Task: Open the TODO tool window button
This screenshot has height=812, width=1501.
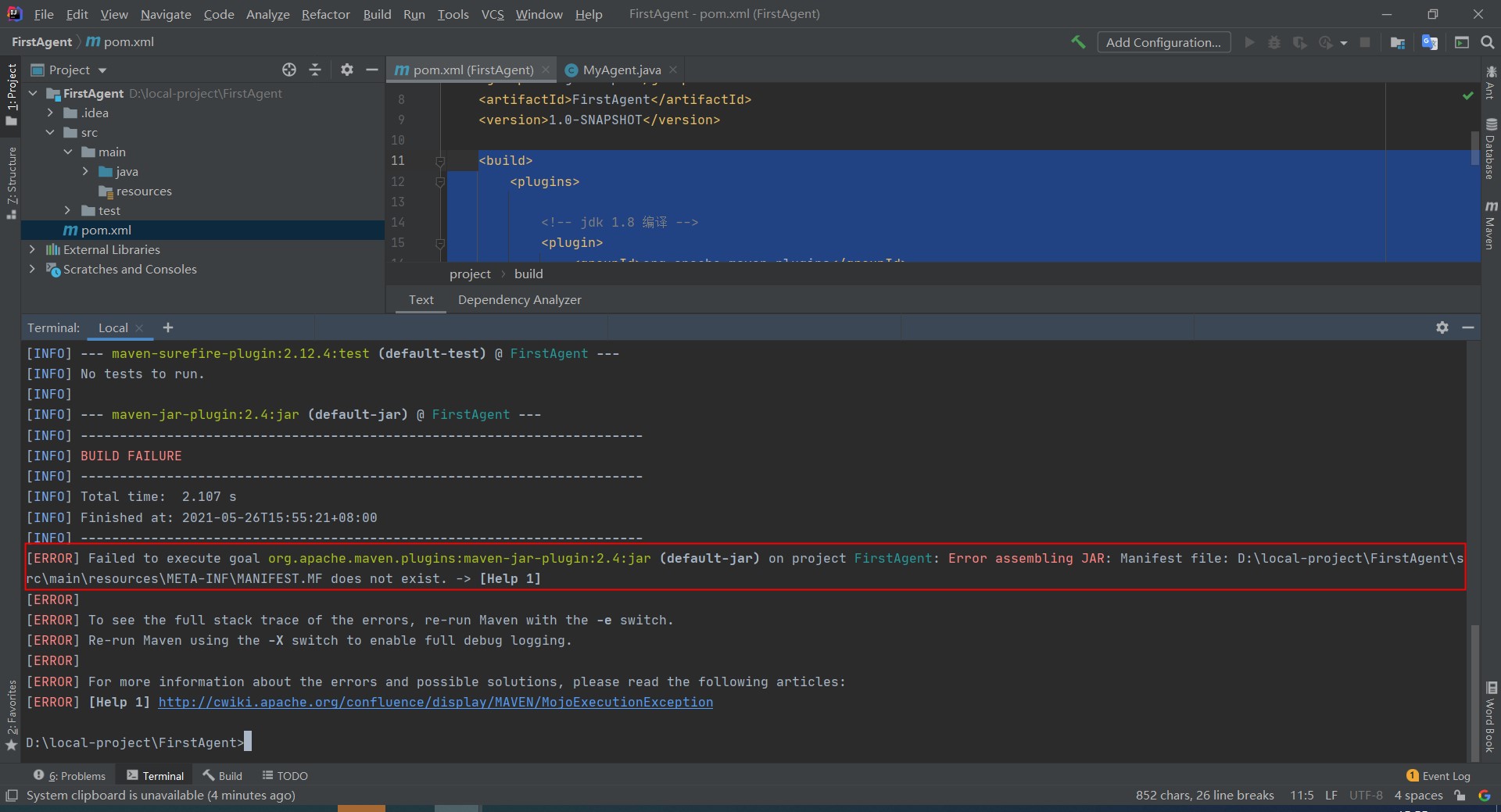Action: (x=285, y=775)
